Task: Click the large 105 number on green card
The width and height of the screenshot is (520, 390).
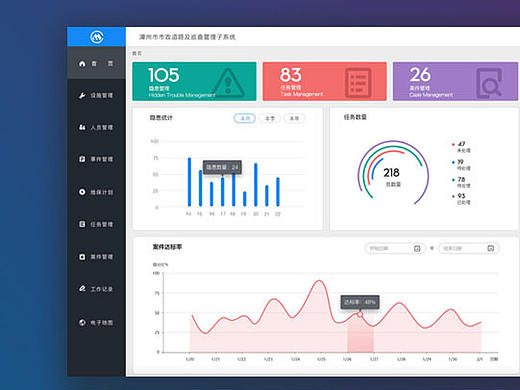Action: click(x=164, y=75)
